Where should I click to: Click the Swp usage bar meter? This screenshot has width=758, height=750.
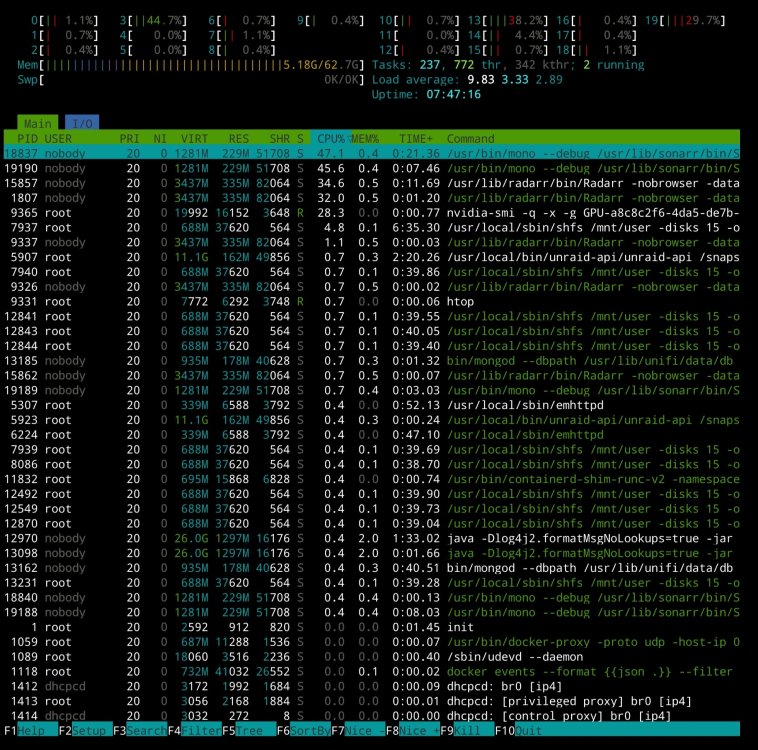click(190, 79)
